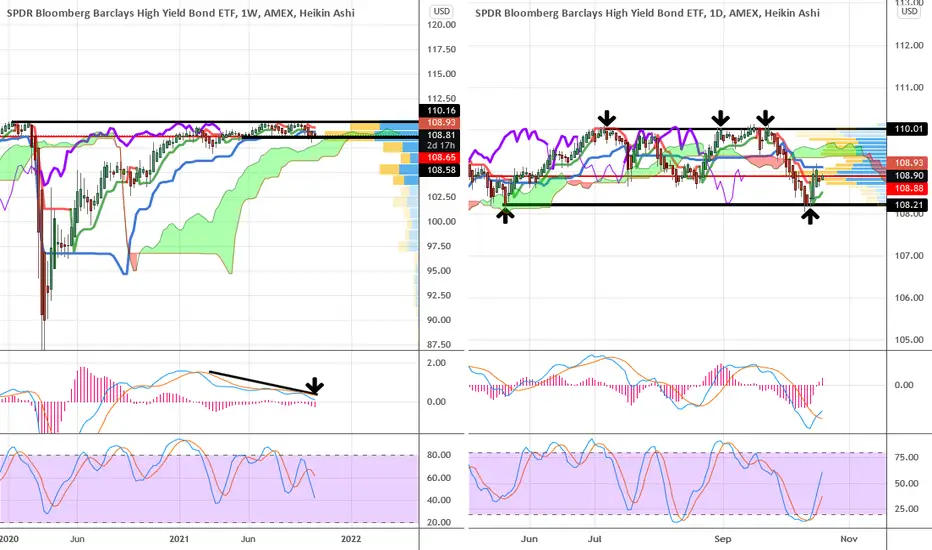Screen dimensions: 932x550
Task: Select the 110.01 resistance price label
Action: (x=907, y=128)
